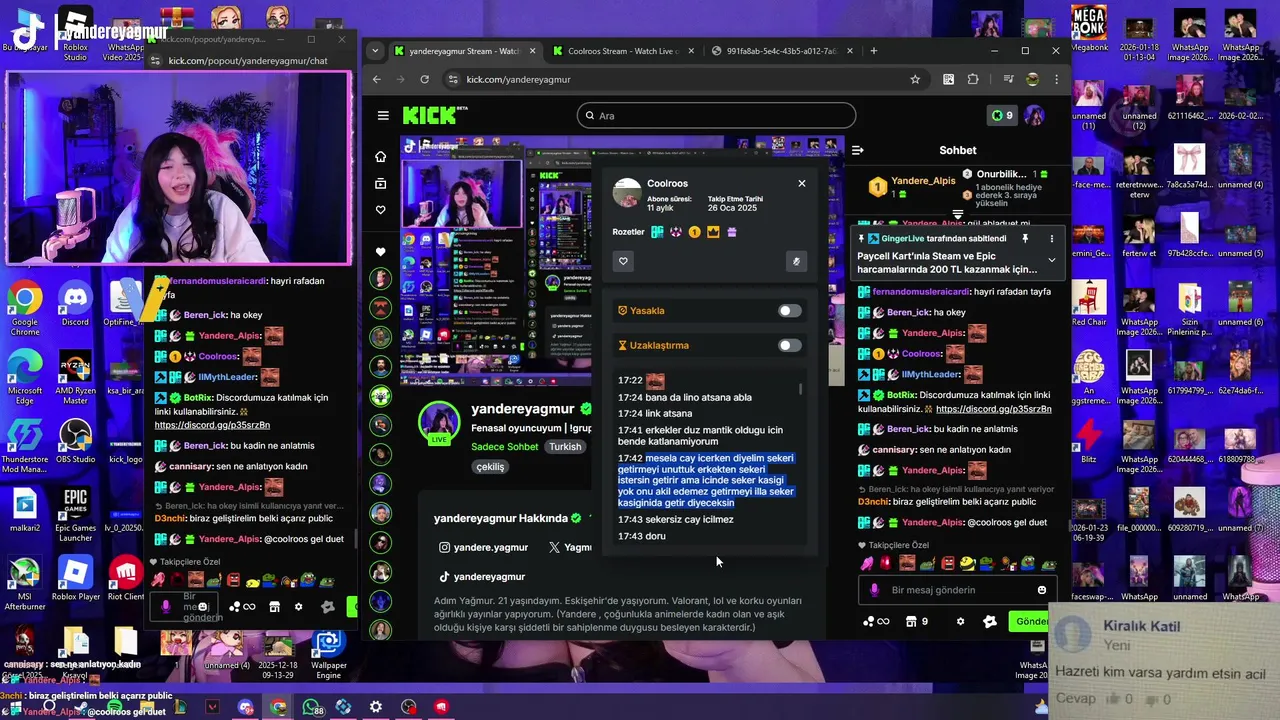Image resolution: width=1280 pixels, height=720 pixels.
Task: Go back in Chrome
Action: pyautogui.click(x=377, y=79)
